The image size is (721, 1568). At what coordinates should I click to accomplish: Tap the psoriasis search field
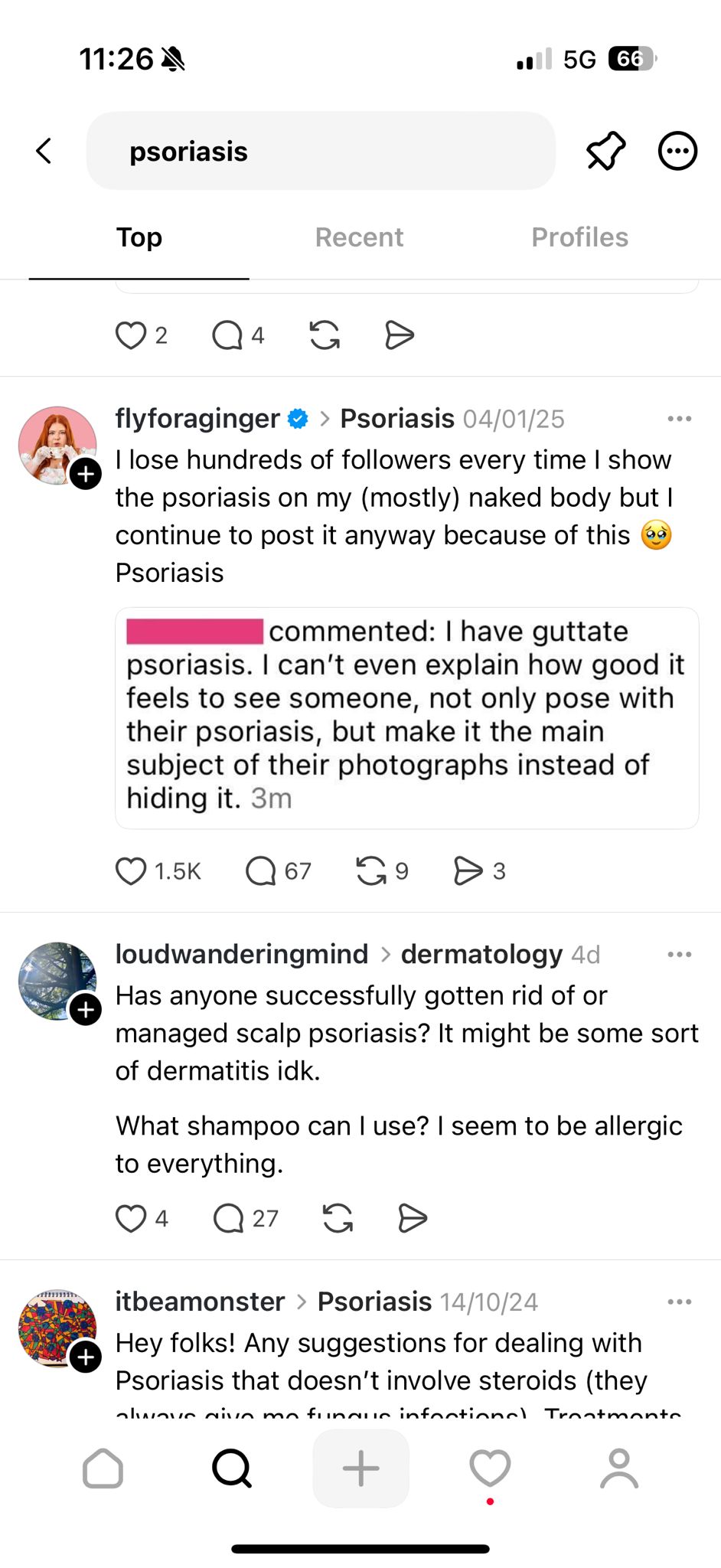(321, 151)
